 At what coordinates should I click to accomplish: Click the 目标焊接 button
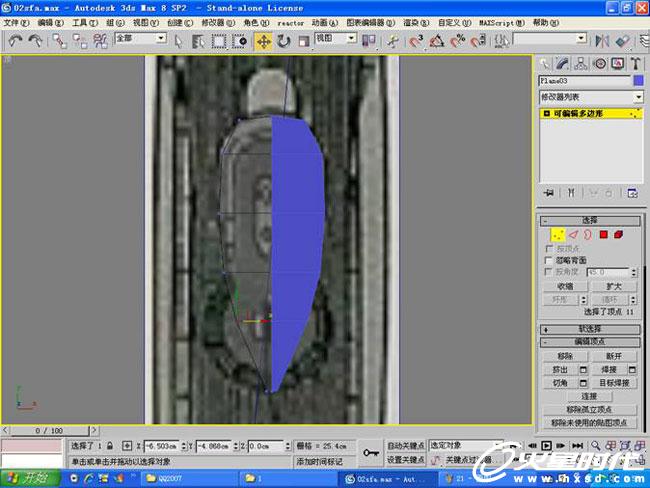click(x=614, y=383)
